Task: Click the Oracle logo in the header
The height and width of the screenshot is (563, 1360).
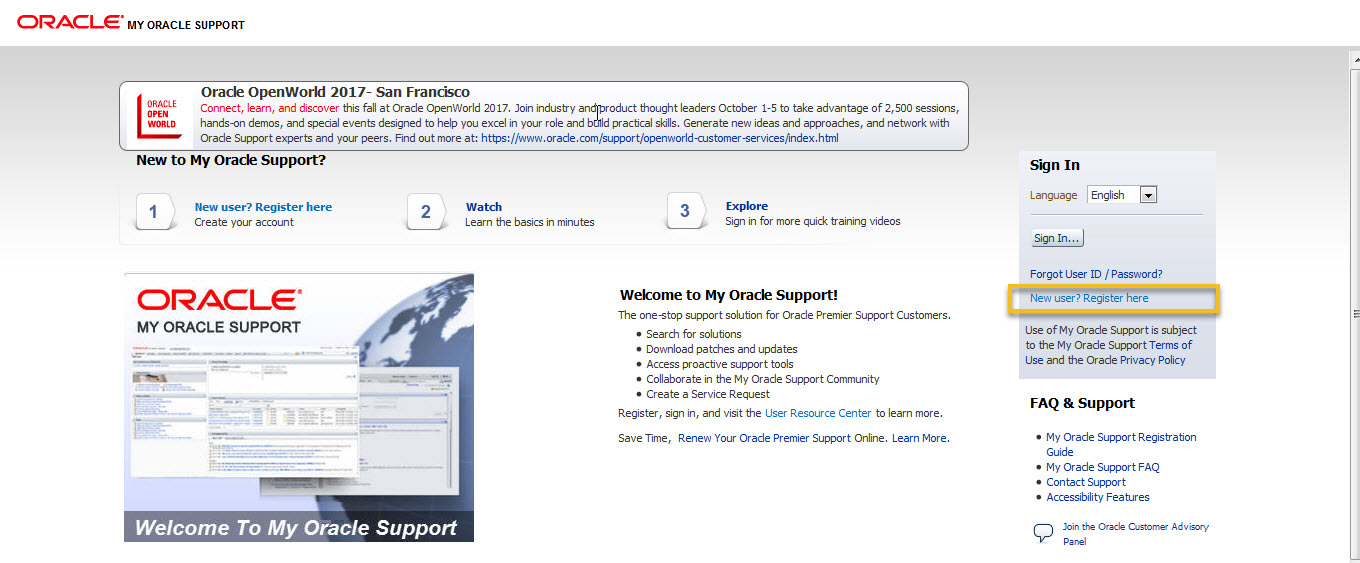Action: pos(70,22)
